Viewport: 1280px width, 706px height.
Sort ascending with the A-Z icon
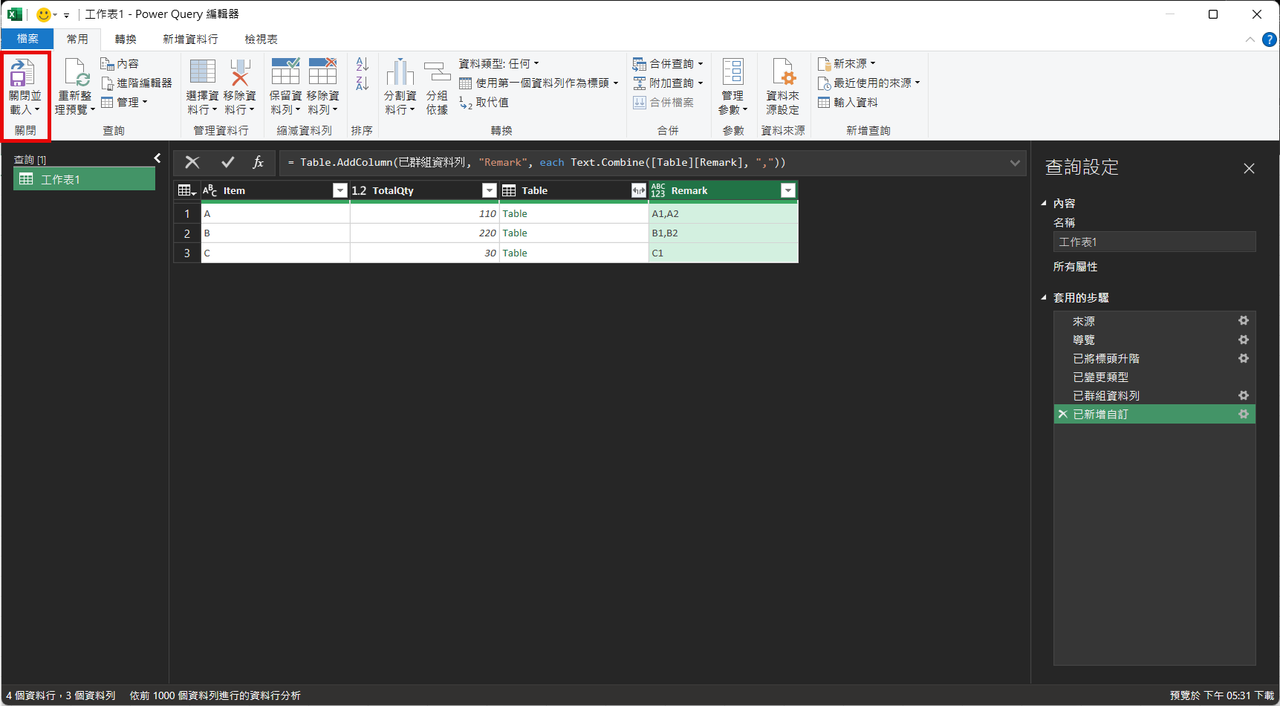(x=362, y=64)
